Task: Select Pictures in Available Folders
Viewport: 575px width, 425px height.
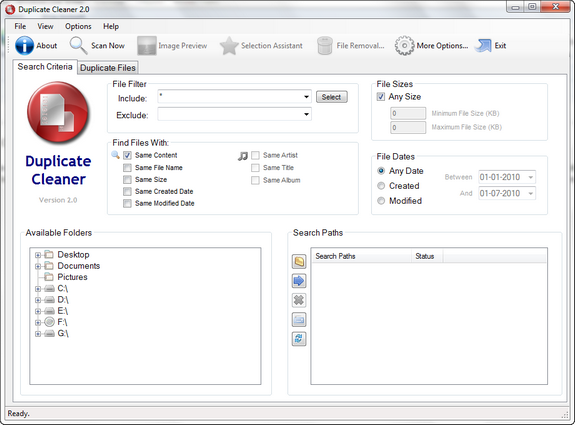Action: (x=72, y=277)
